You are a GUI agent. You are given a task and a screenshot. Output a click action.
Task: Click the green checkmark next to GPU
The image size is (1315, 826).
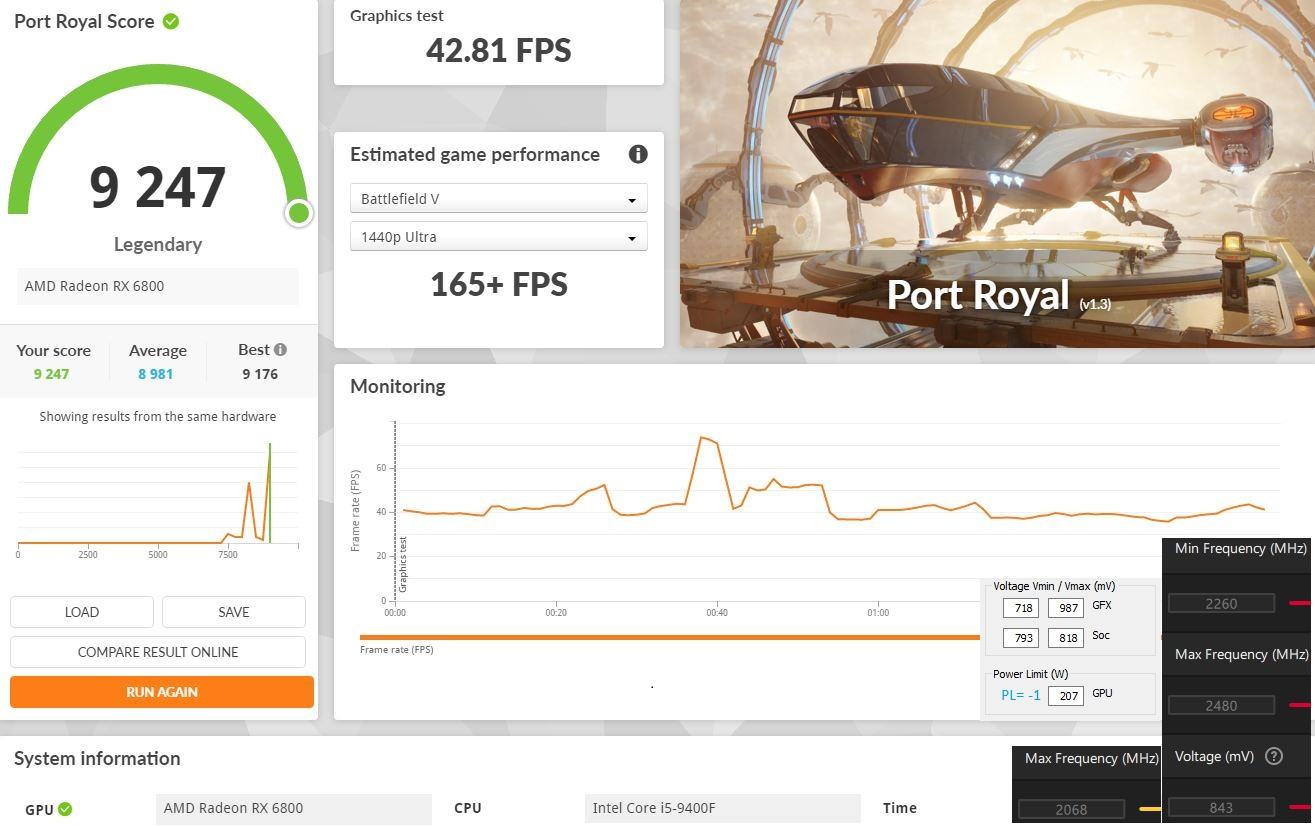click(65, 809)
